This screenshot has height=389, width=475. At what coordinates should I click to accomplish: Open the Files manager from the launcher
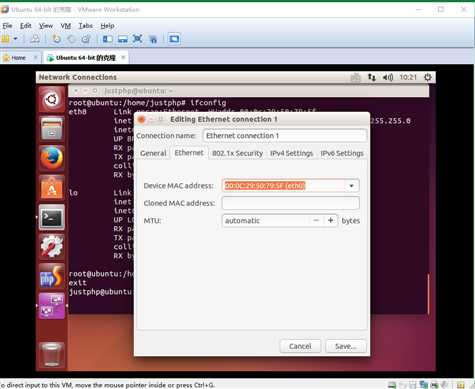pos(52,128)
